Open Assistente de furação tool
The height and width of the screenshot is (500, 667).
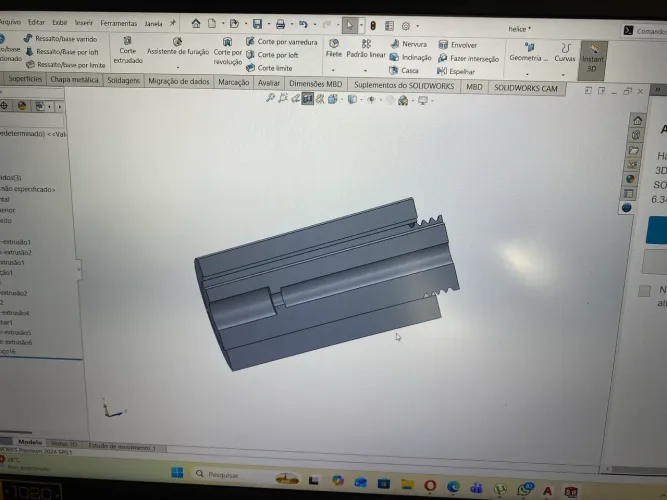(178, 46)
